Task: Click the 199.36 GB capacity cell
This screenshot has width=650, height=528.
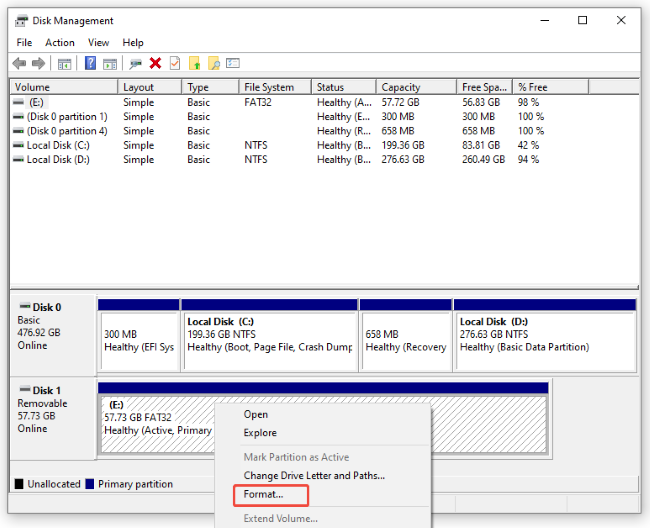Action: [x=403, y=145]
